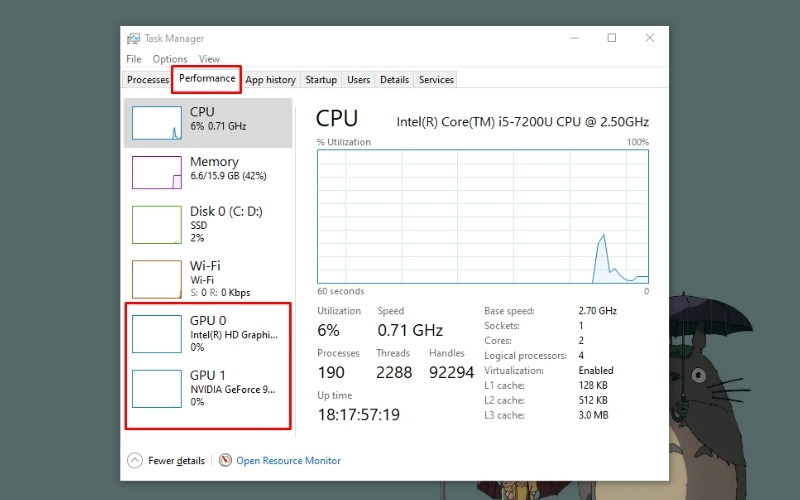Select the GPU 0 mini graph thumbnail

pos(157,334)
